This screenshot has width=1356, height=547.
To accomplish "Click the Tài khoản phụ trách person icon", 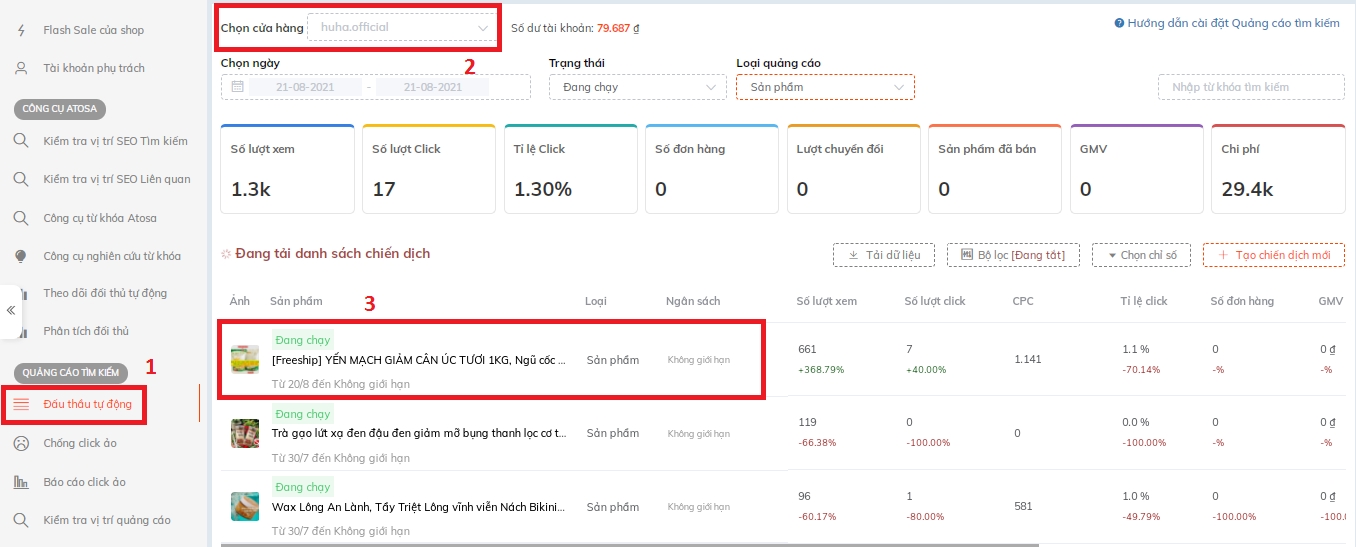I will coord(21,68).
